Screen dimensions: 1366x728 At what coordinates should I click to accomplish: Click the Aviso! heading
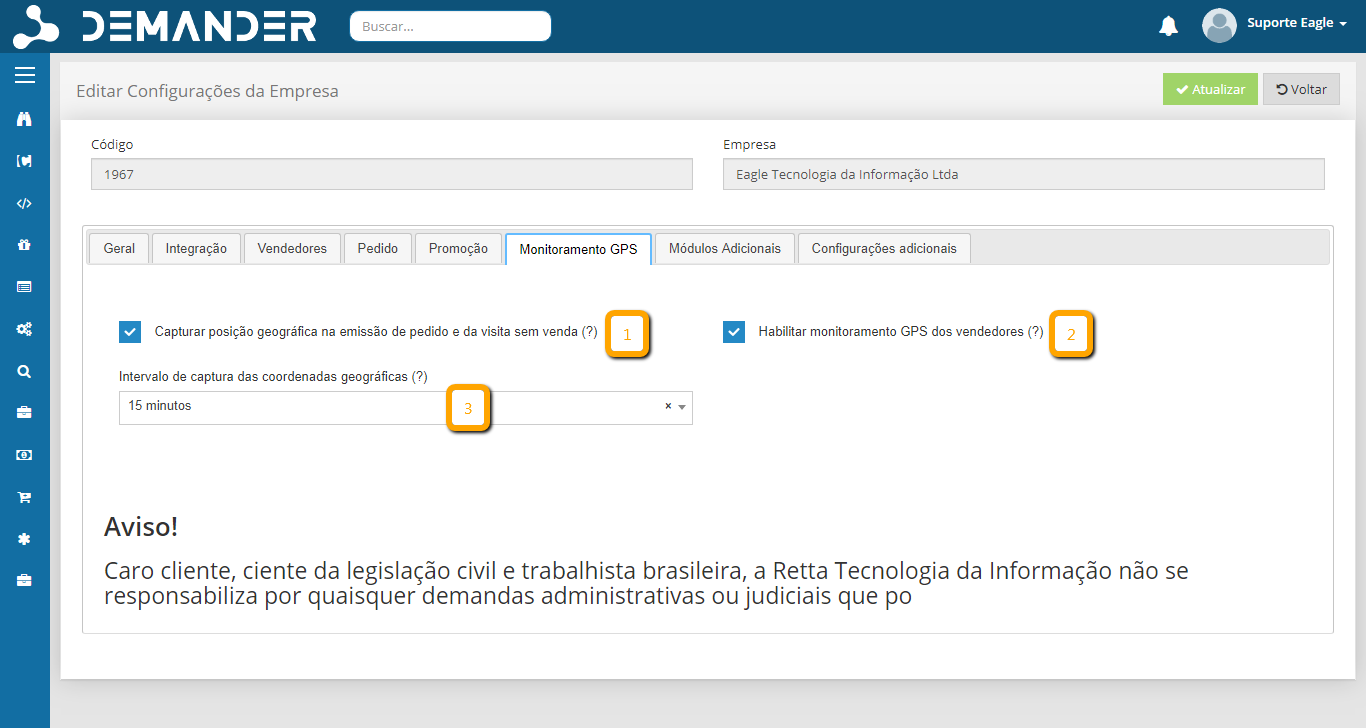click(141, 527)
